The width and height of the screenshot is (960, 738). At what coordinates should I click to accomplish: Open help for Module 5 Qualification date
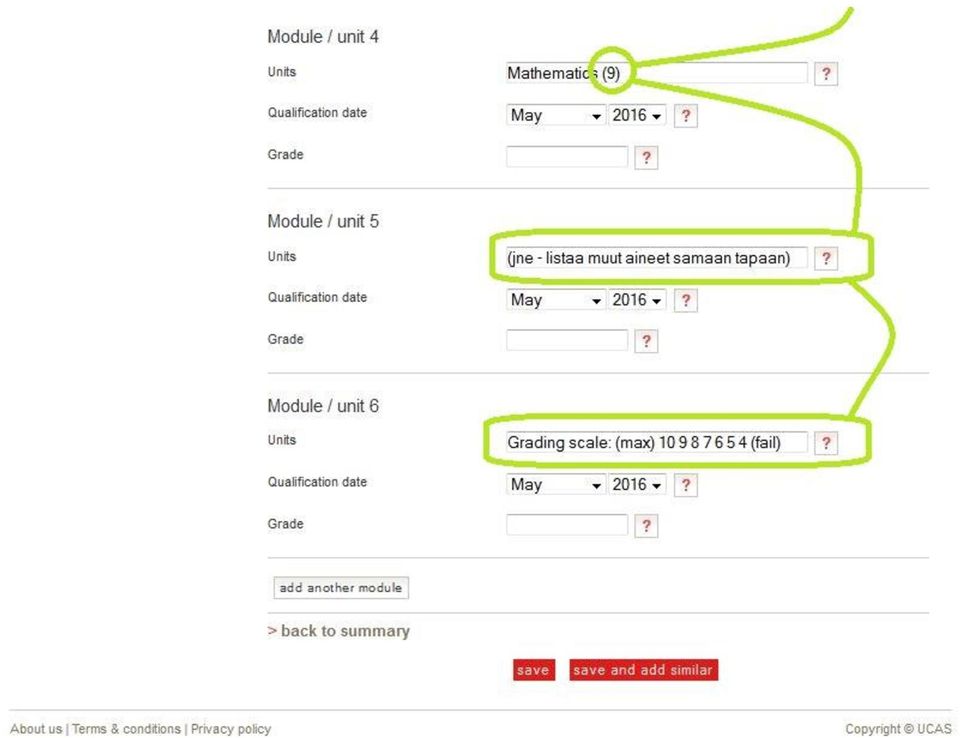(686, 300)
